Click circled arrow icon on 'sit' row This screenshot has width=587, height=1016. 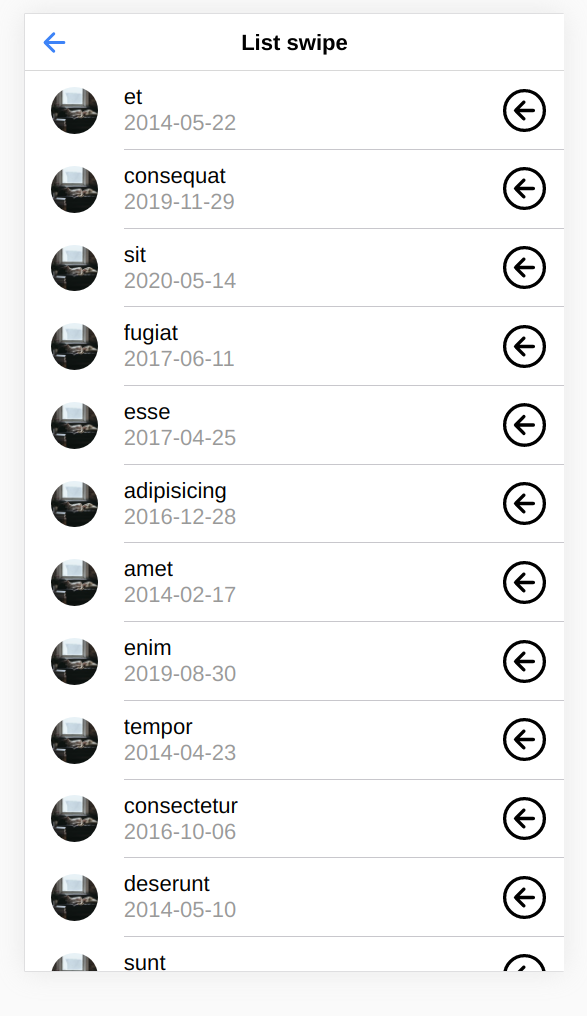[x=524, y=268]
